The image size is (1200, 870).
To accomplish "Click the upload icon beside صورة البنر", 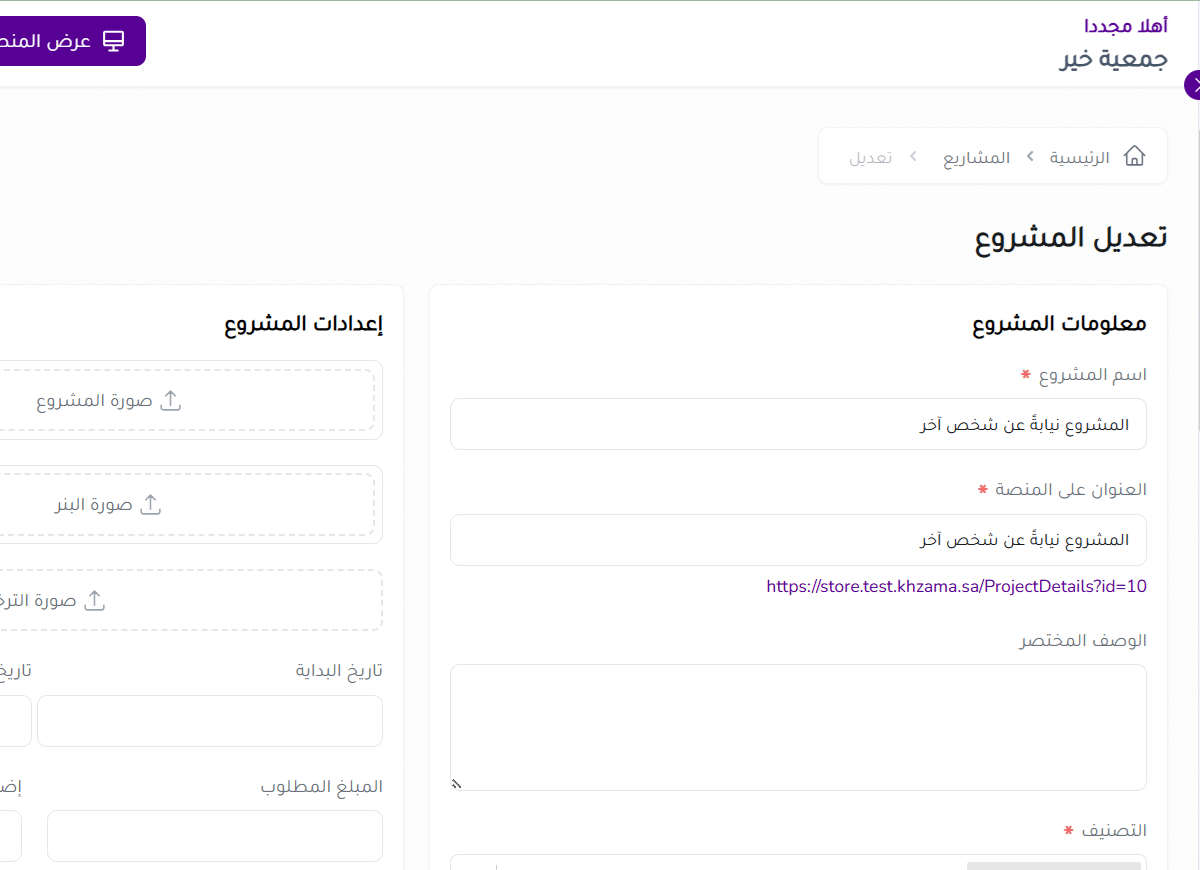I will coord(150,504).
